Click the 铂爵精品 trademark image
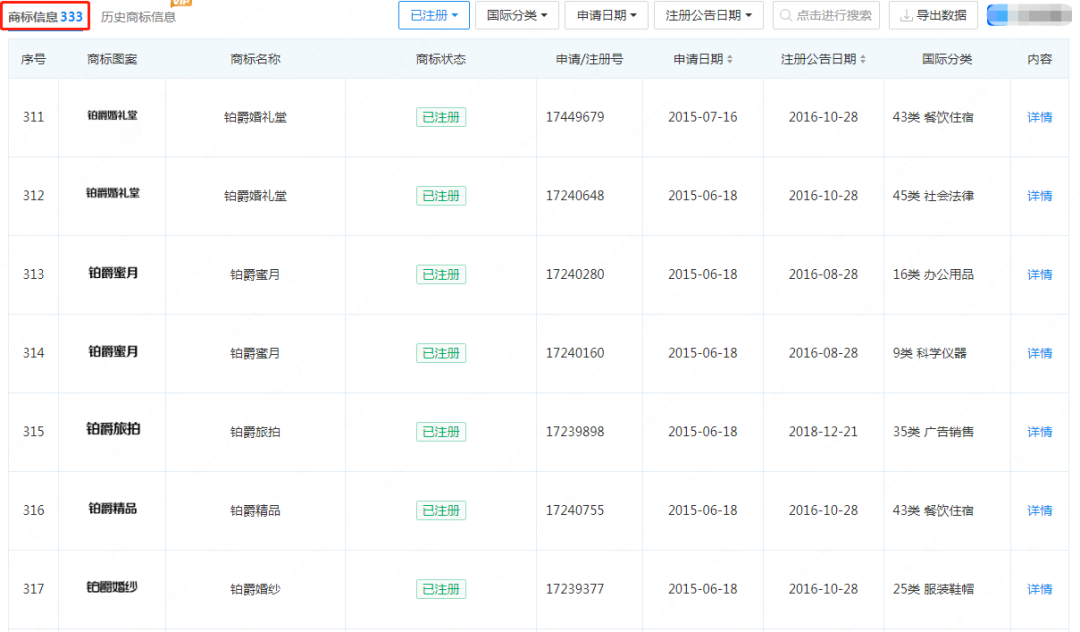Viewport: 1080px width, 632px height. tap(113, 508)
